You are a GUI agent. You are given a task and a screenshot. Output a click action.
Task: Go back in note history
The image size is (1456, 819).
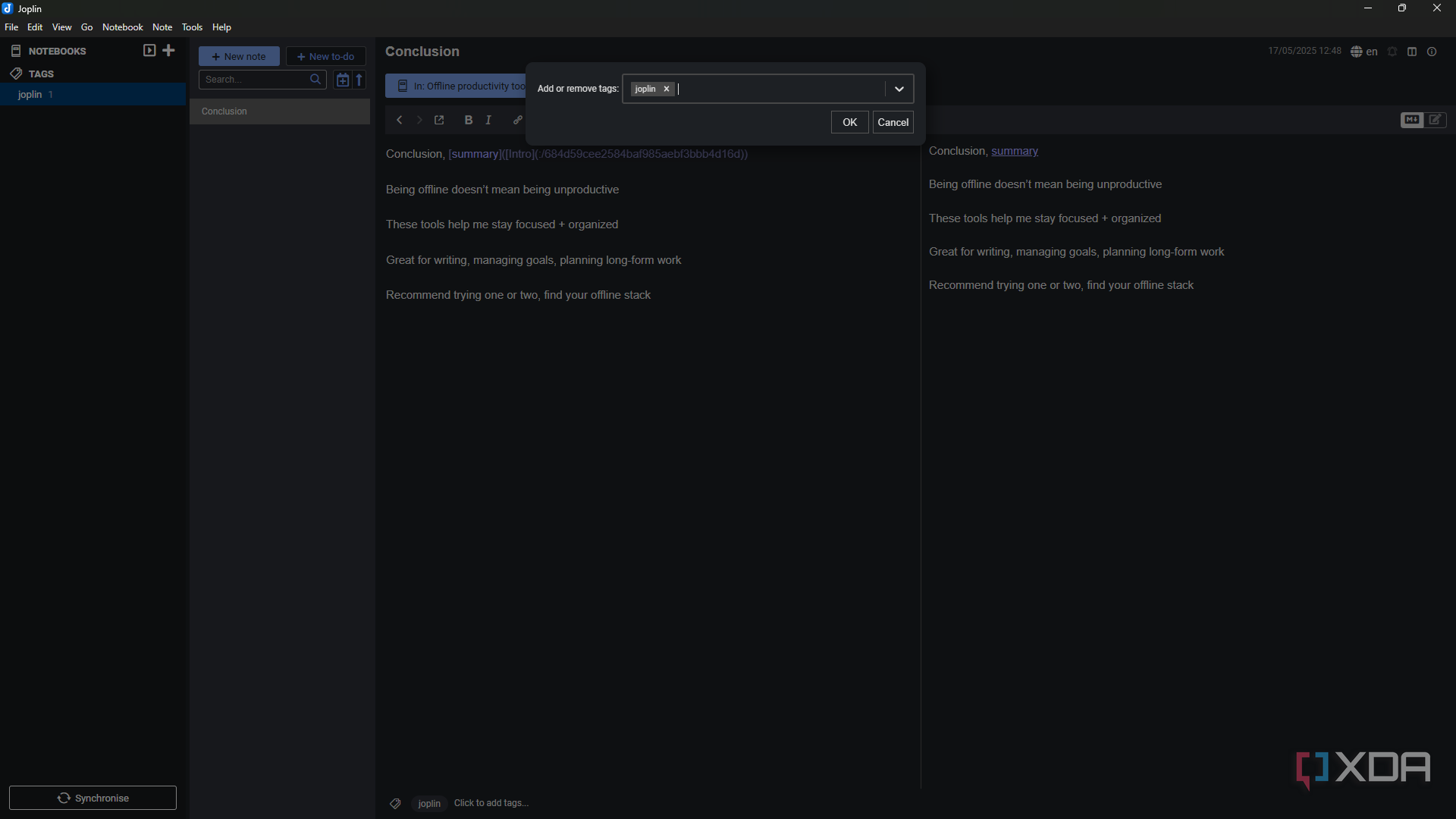[399, 121]
